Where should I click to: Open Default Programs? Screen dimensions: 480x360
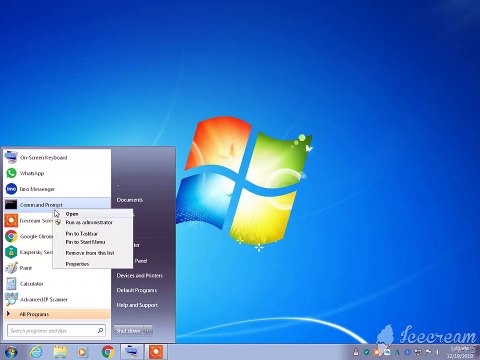[x=137, y=290]
